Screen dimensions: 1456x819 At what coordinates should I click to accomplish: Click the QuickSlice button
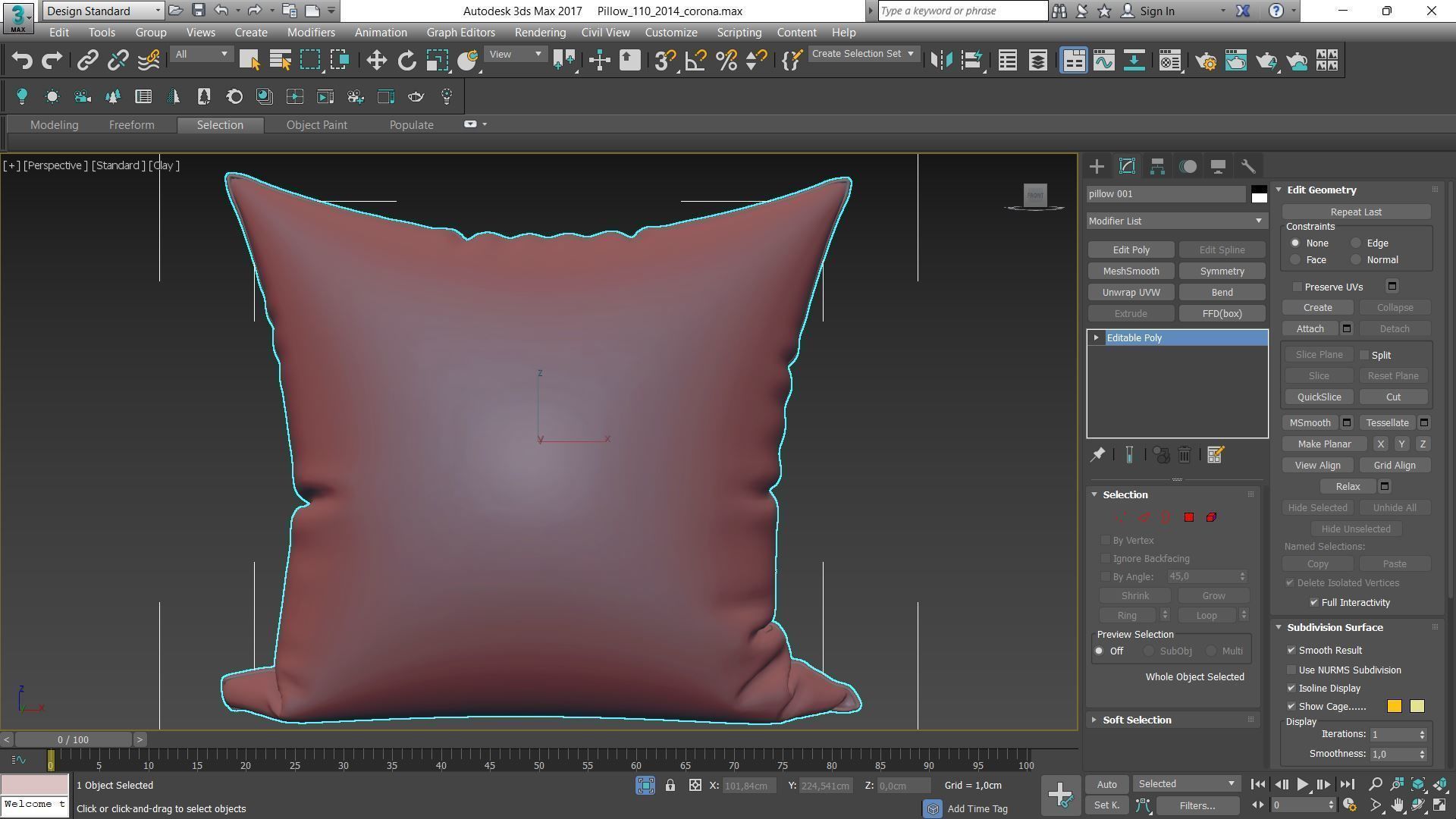tap(1319, 397)
